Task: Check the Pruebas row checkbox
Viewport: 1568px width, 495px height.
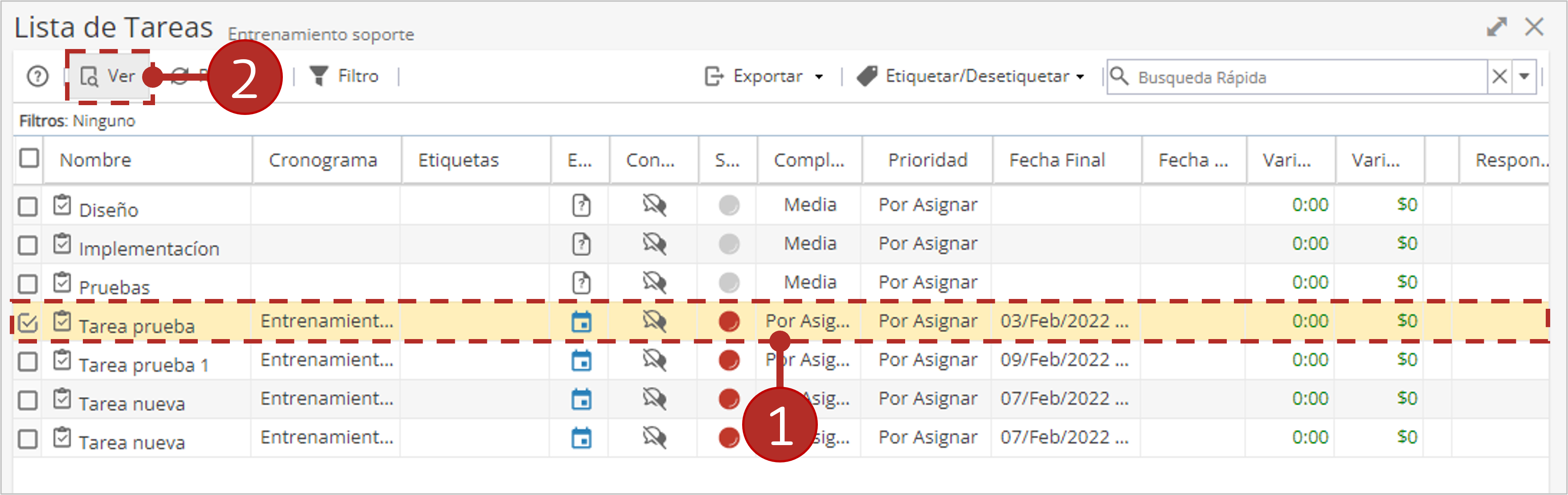Action: 27,284
